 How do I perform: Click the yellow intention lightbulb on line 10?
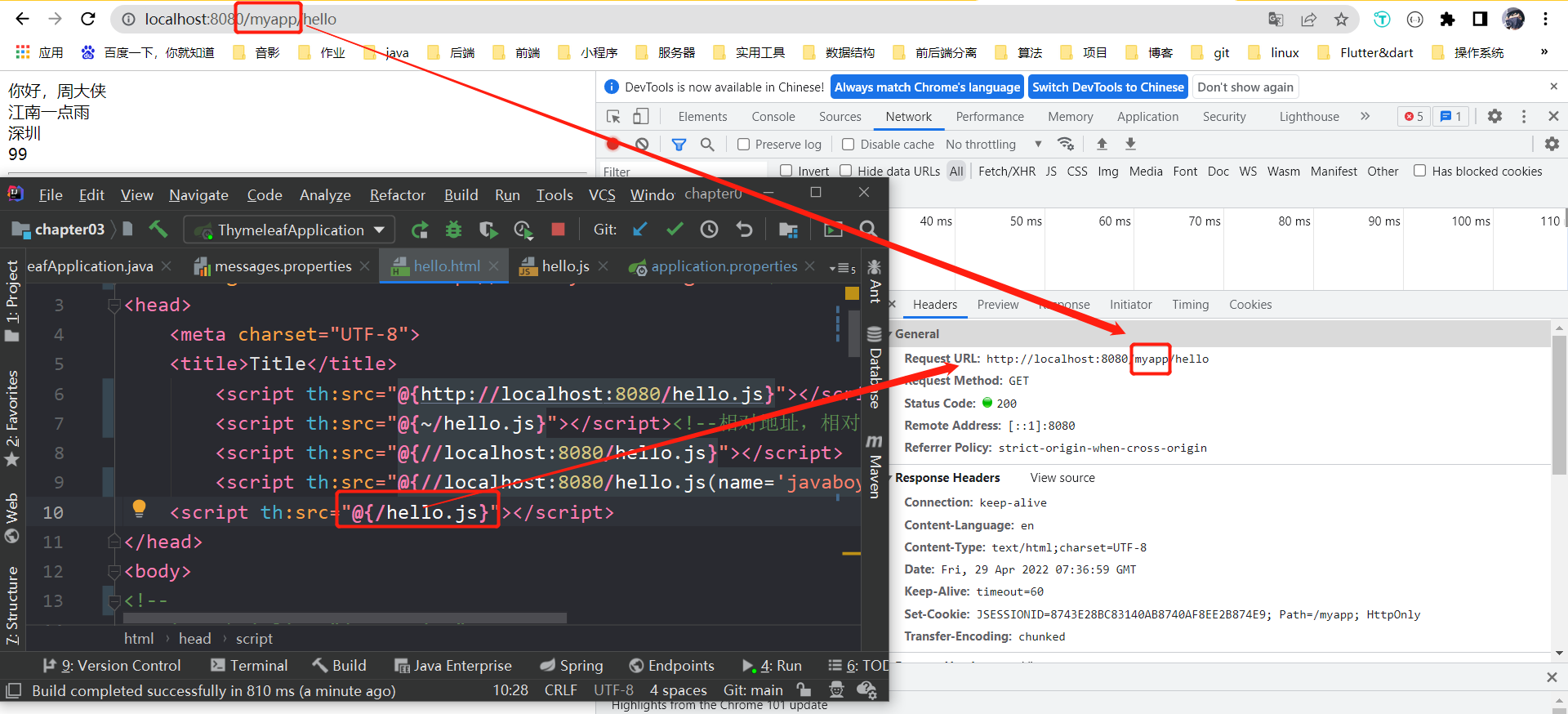(x=139, y=508)
